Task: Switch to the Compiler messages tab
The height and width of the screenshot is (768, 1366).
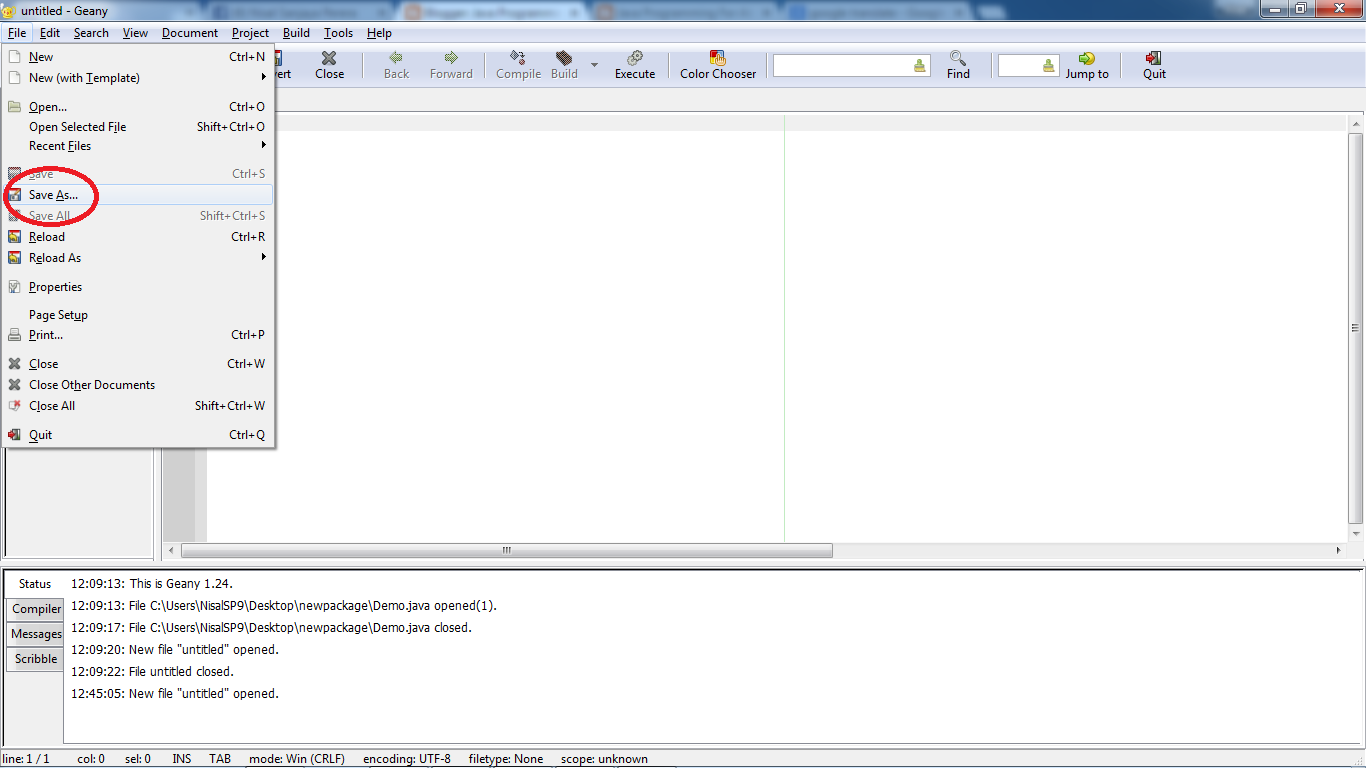Action: click(x=35, y=608)
